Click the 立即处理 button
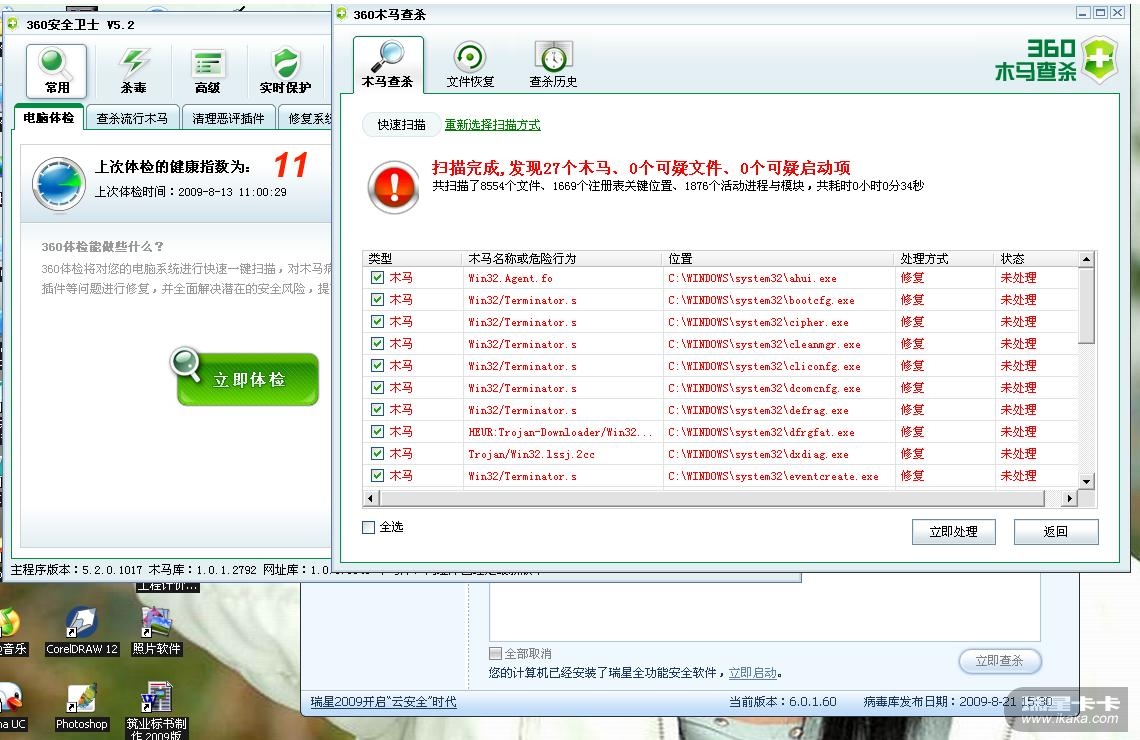This screenshot has width=1140, height=740. pos(953,531)
